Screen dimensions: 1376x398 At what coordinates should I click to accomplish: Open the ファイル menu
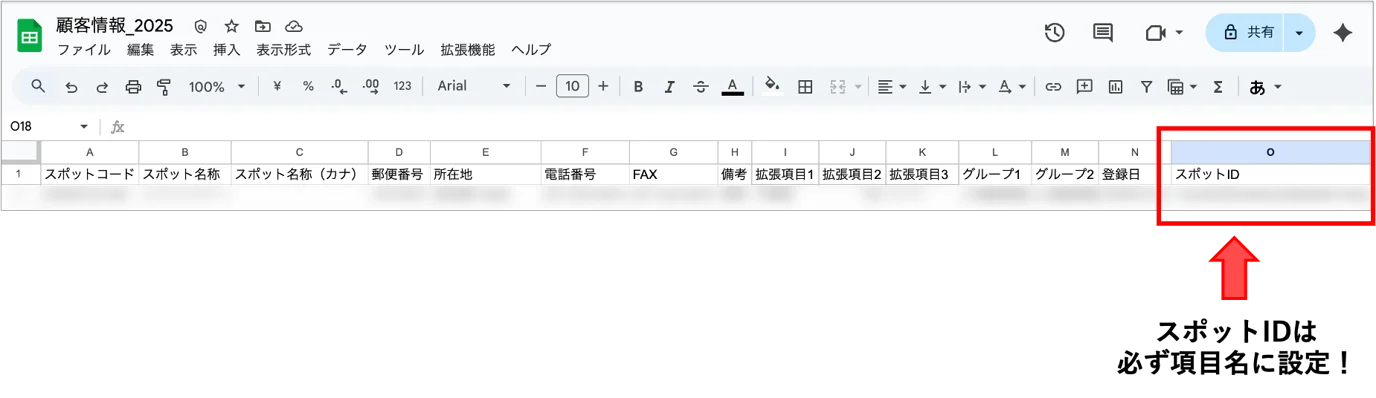[x=84, y=50]
